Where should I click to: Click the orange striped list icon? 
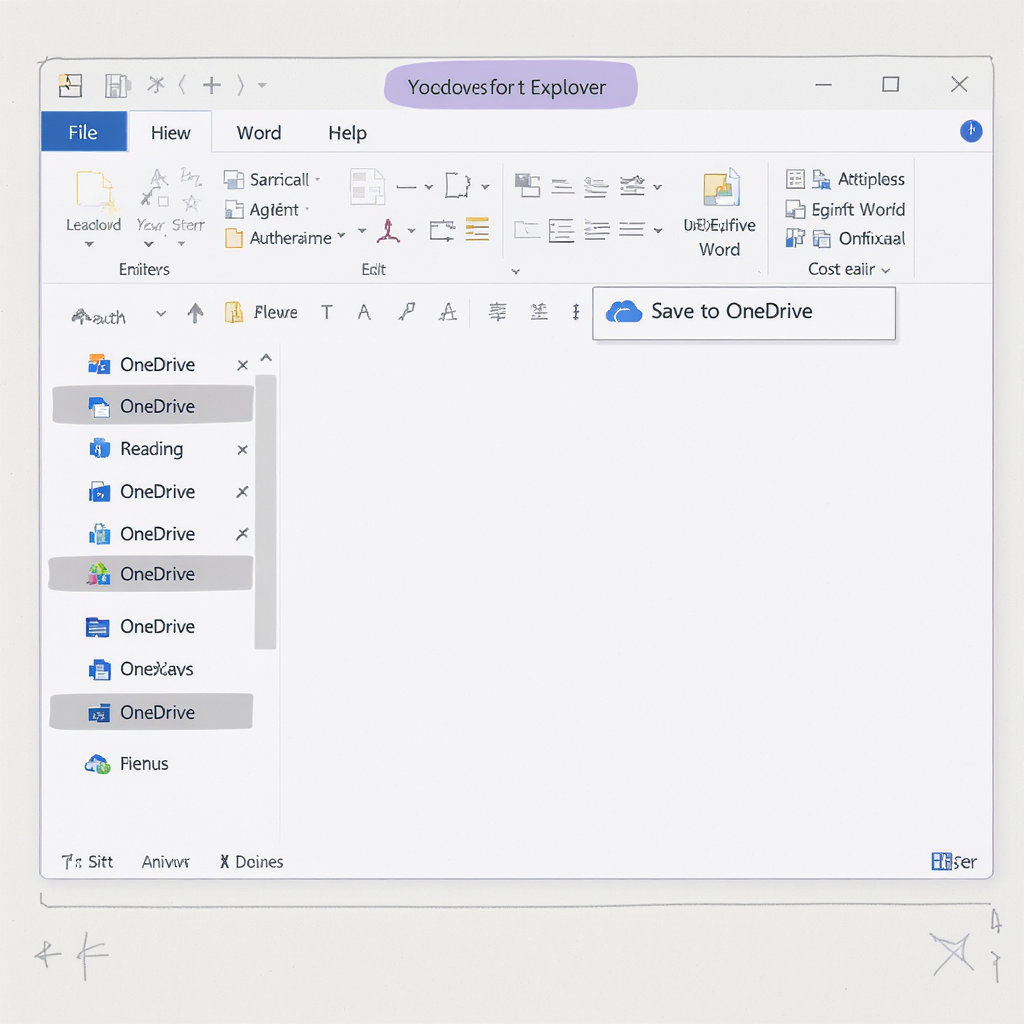477,229
